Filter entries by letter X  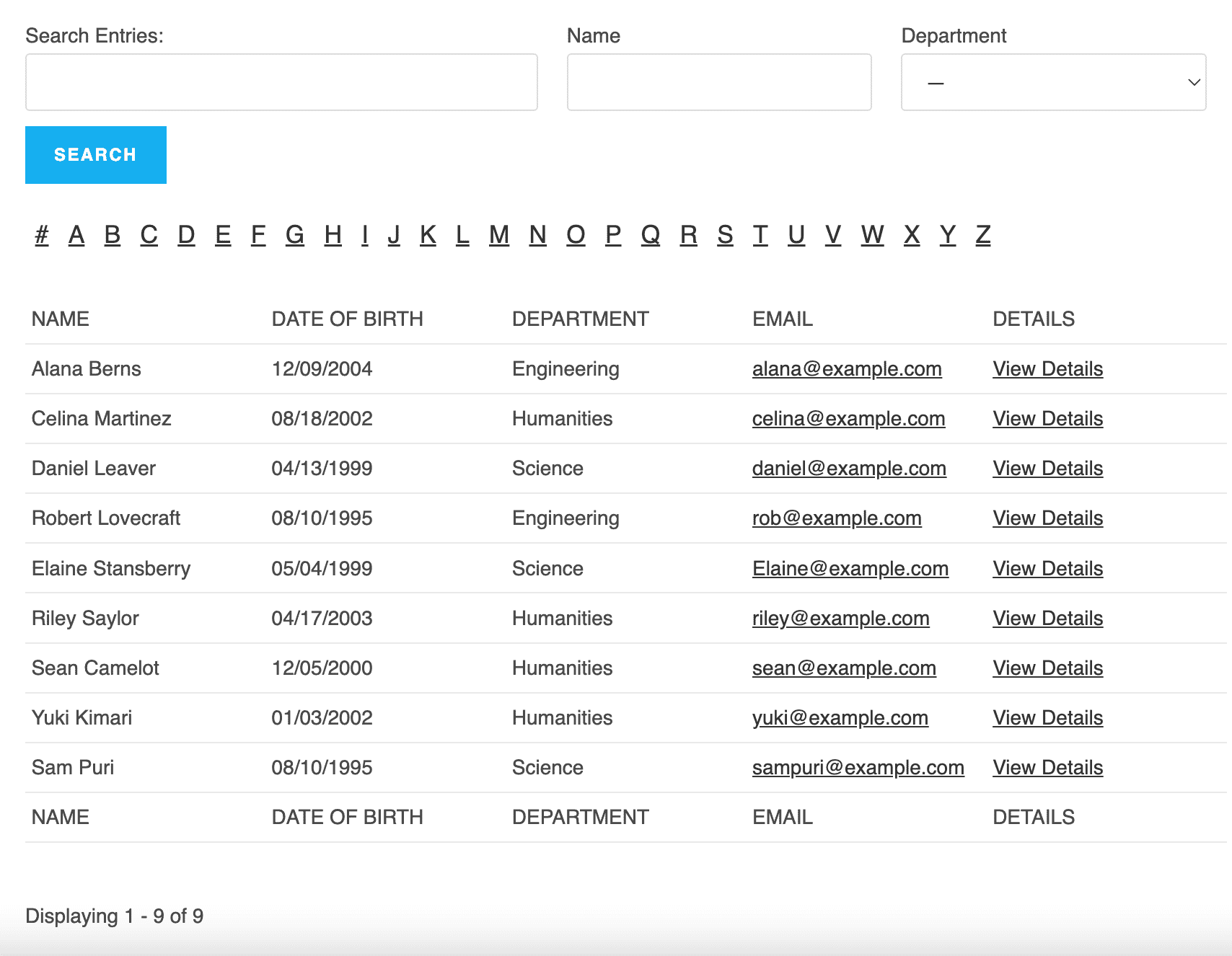(x=912, y=235)
